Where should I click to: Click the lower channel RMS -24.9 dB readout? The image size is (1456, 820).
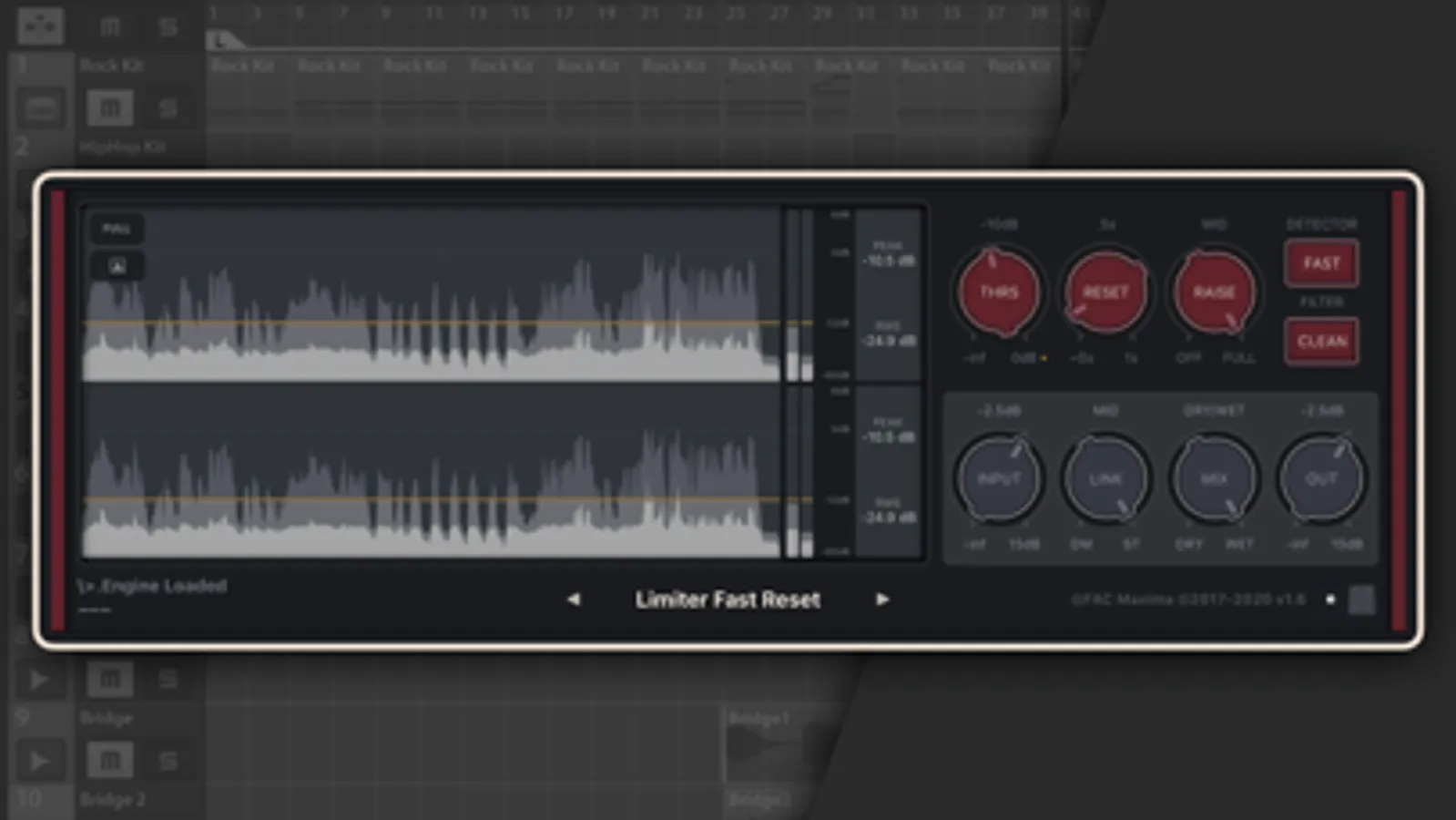pos(889,511)
